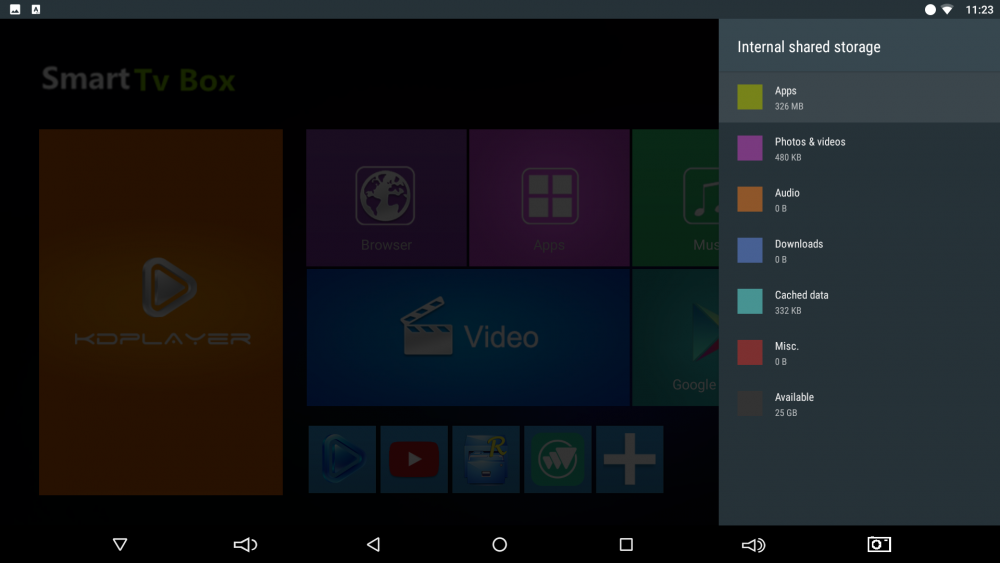Image resolution: width=1000 pixels, height=563 pixels.
Task: Tap the volume down icon in navigation bar
Action: click(245, 545)
